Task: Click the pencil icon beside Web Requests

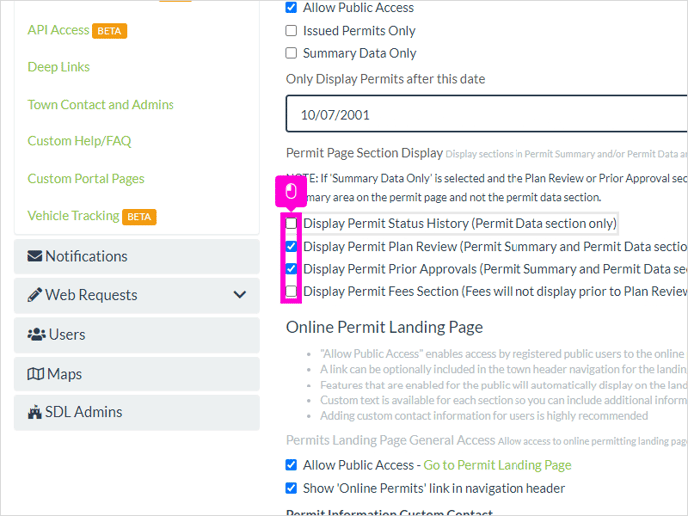Action: (x=35, y=295)
